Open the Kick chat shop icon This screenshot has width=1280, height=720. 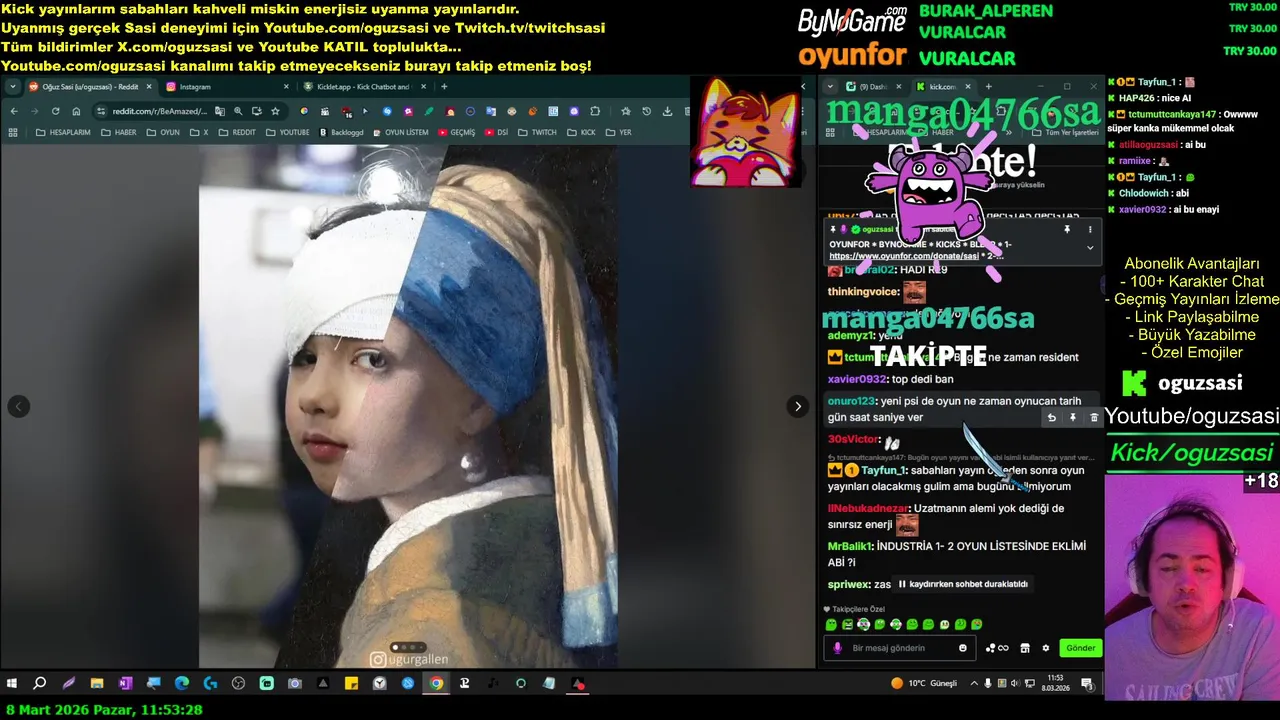point(1025,648)
